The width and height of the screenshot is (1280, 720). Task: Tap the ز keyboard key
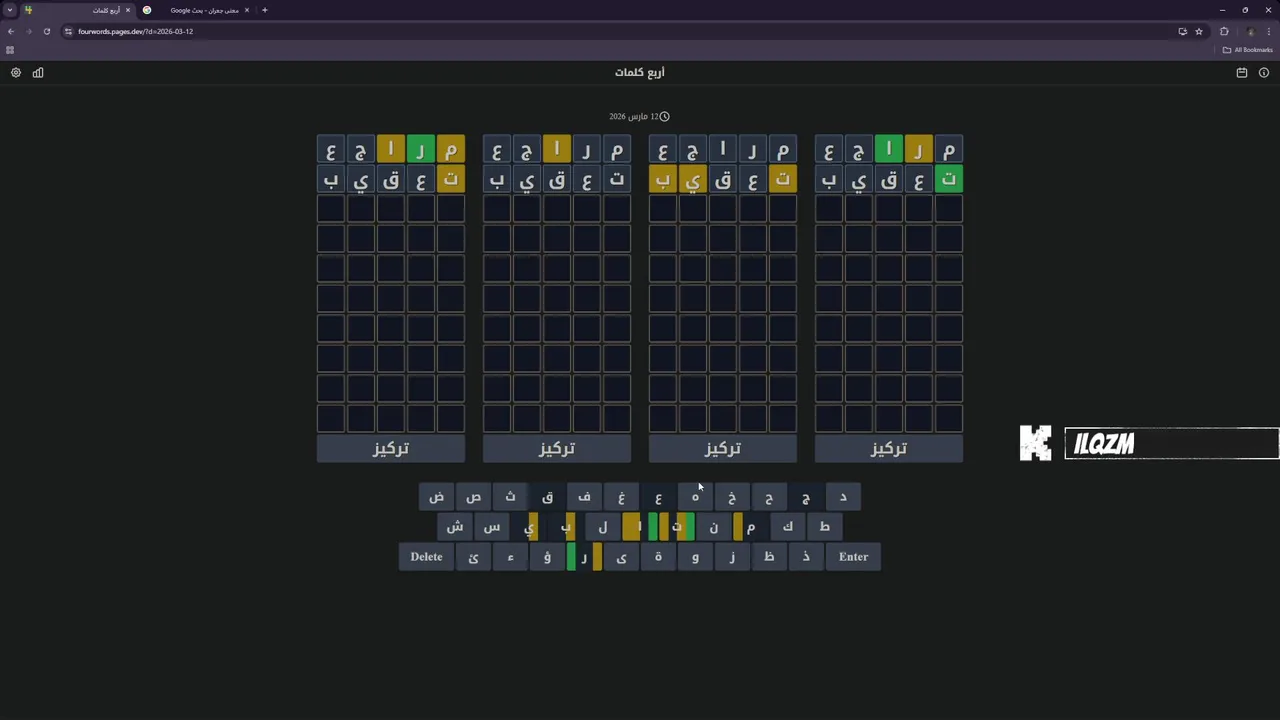pyautogui.click(x=733, y=557)
